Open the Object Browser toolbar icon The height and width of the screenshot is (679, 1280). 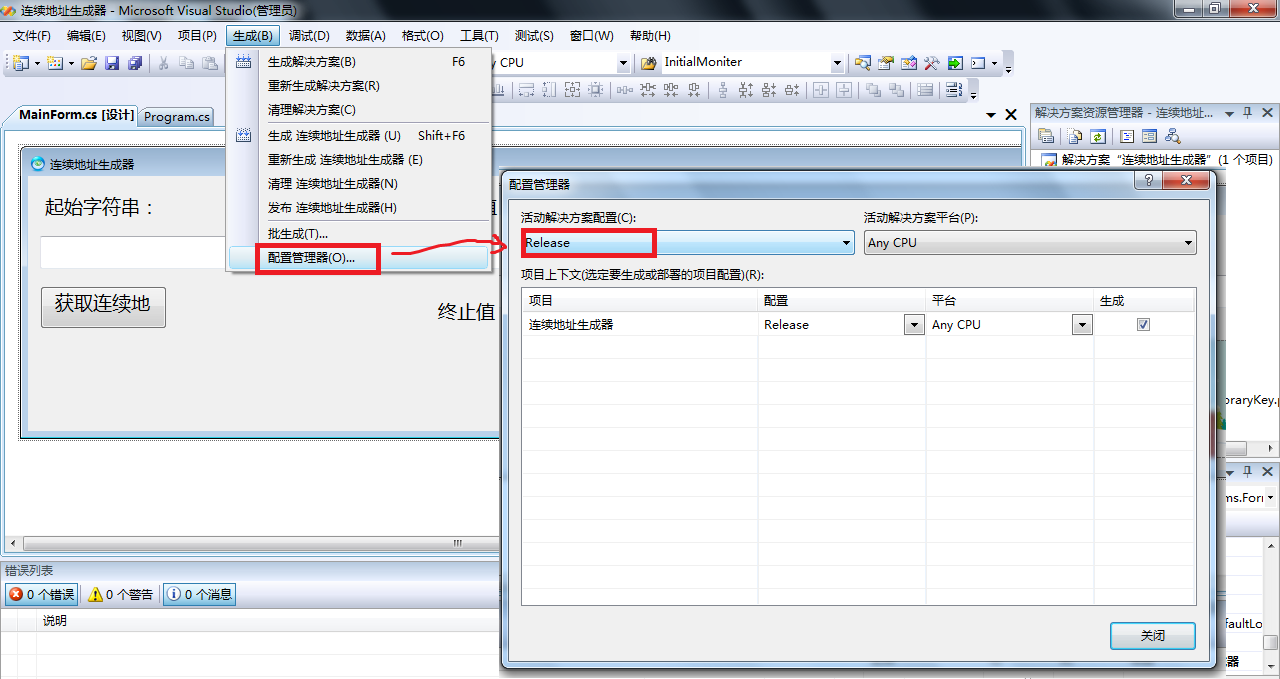(908, 63)
